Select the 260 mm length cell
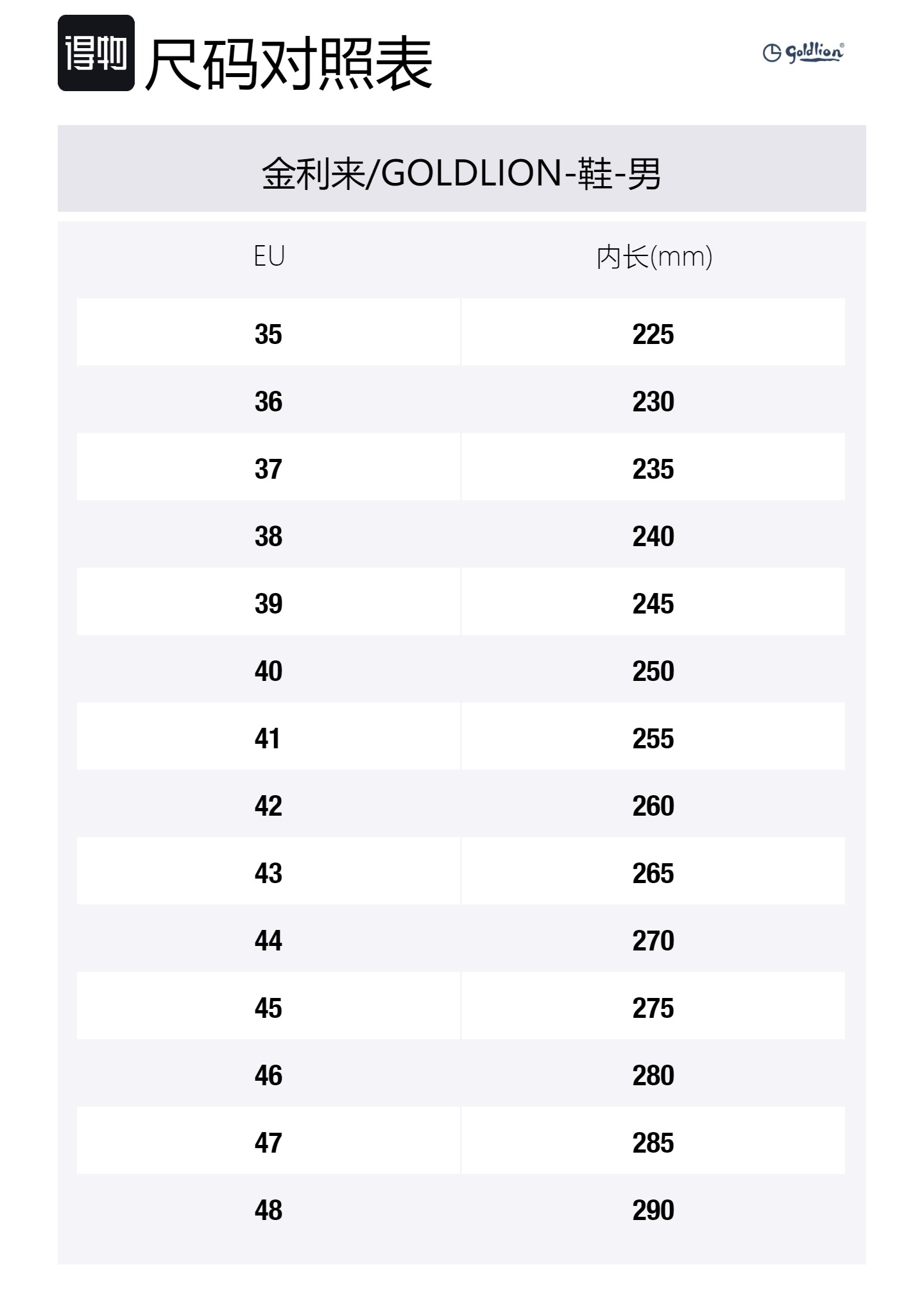The width and height of the screenshot is (924, 1315). 653,806
